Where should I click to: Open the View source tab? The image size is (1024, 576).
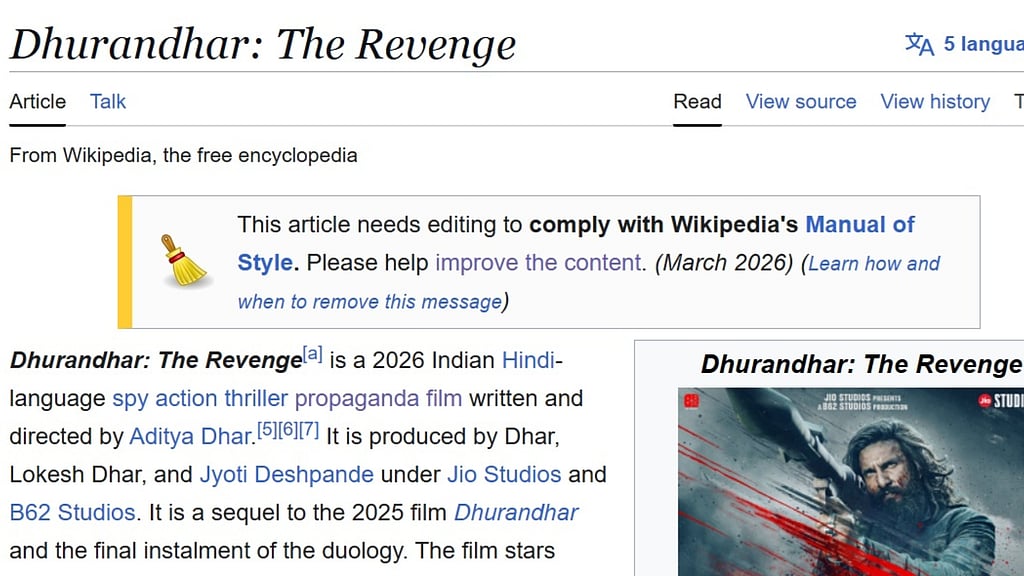tap(801, 101)
